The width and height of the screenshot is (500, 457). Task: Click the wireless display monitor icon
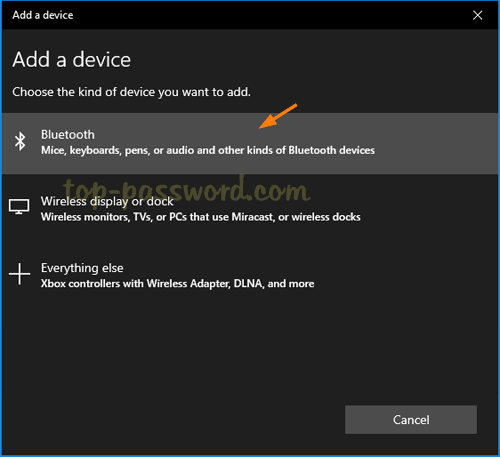(19, 207)
